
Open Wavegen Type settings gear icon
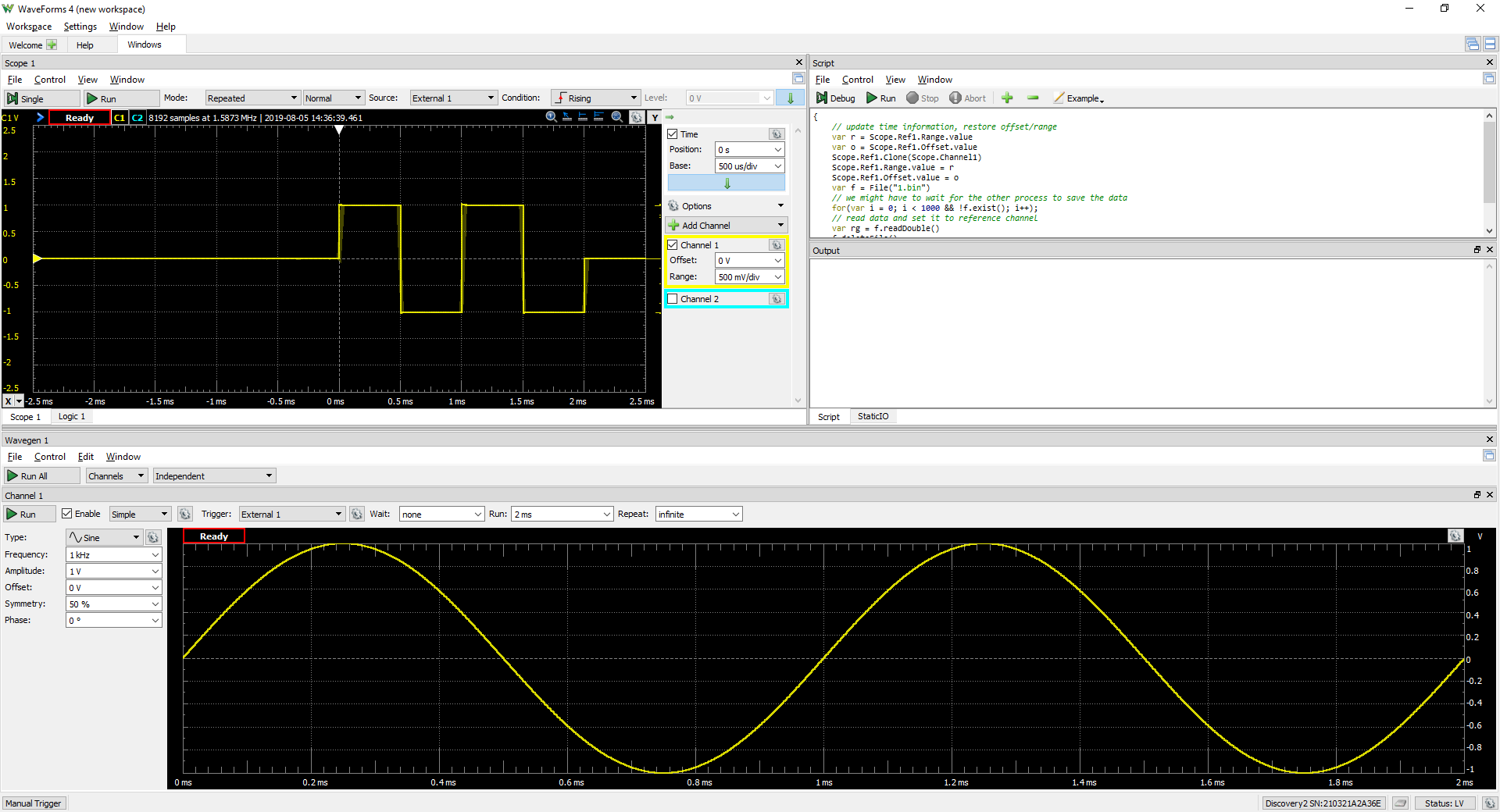(153, 537)
